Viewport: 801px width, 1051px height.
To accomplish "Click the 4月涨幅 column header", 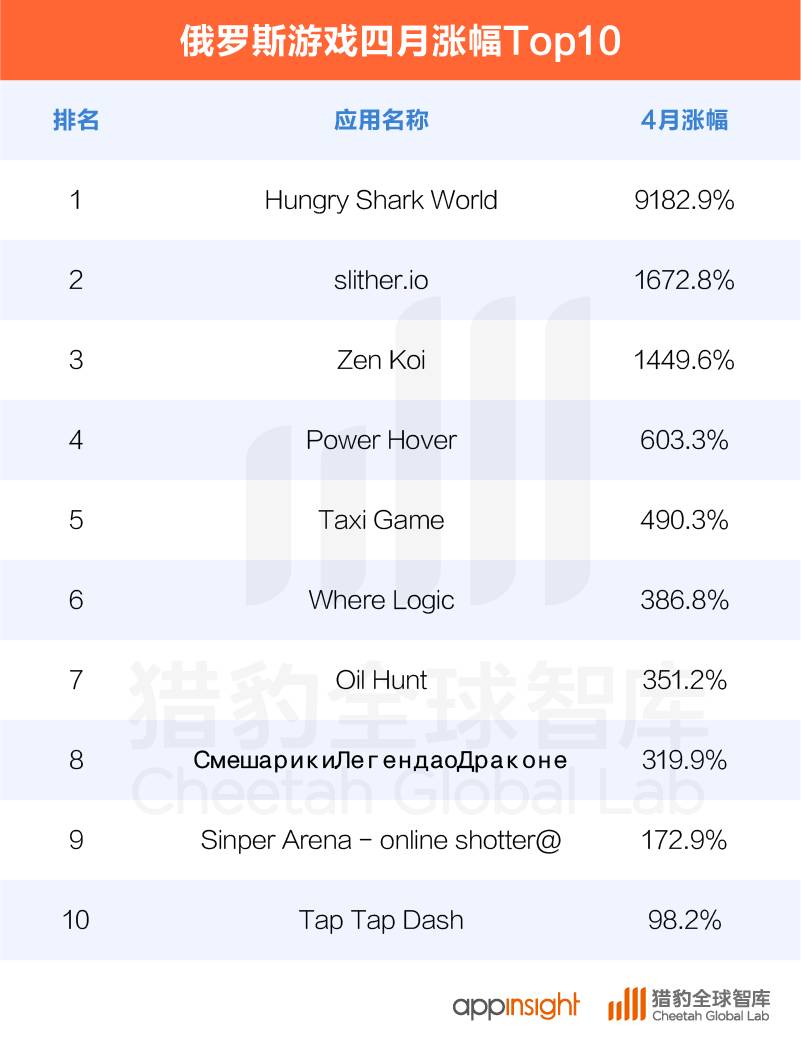I will [684, 121].
